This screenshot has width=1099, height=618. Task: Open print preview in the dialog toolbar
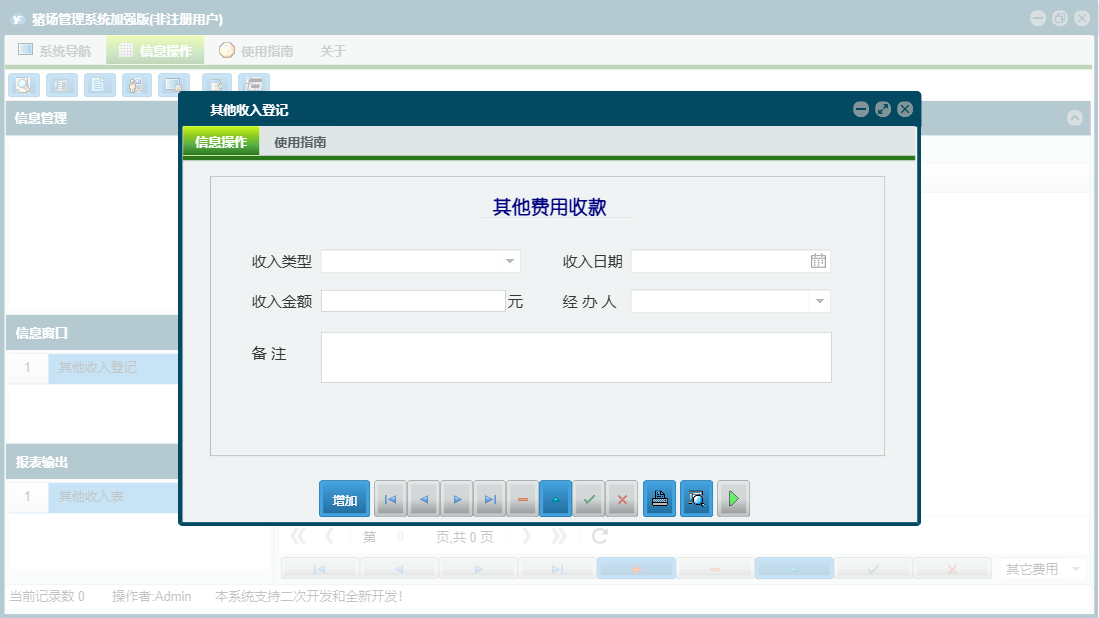[696, 498]
